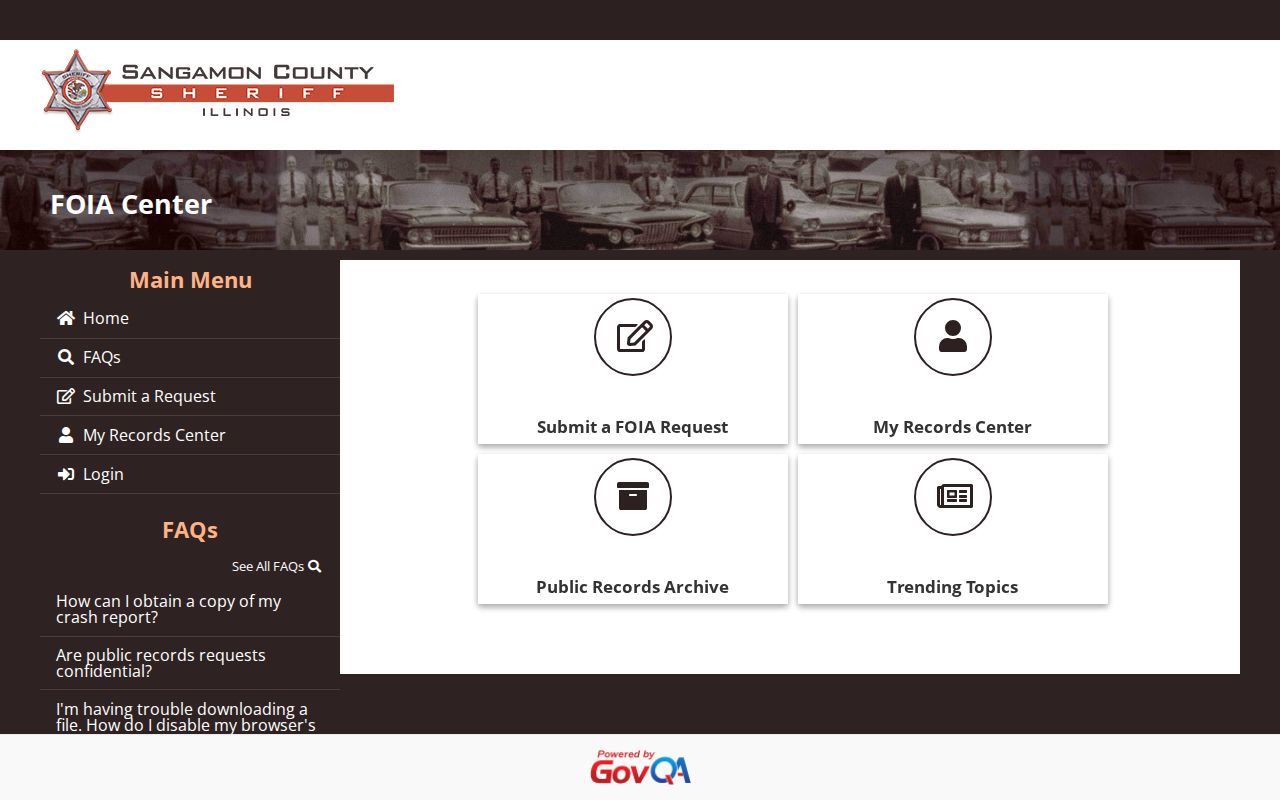Select Submit a Request menu item

tap(190, 396)
